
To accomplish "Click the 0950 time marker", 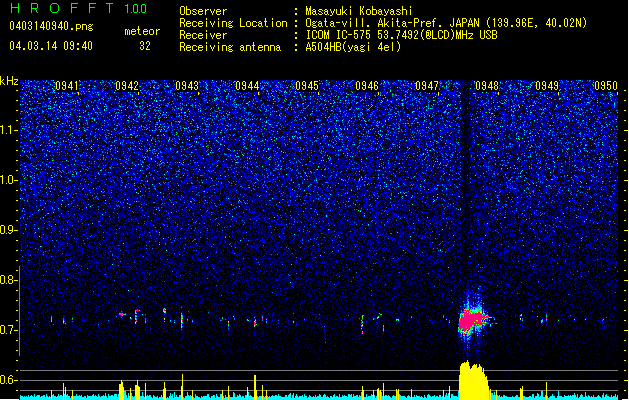I will (x=606, y=86).
